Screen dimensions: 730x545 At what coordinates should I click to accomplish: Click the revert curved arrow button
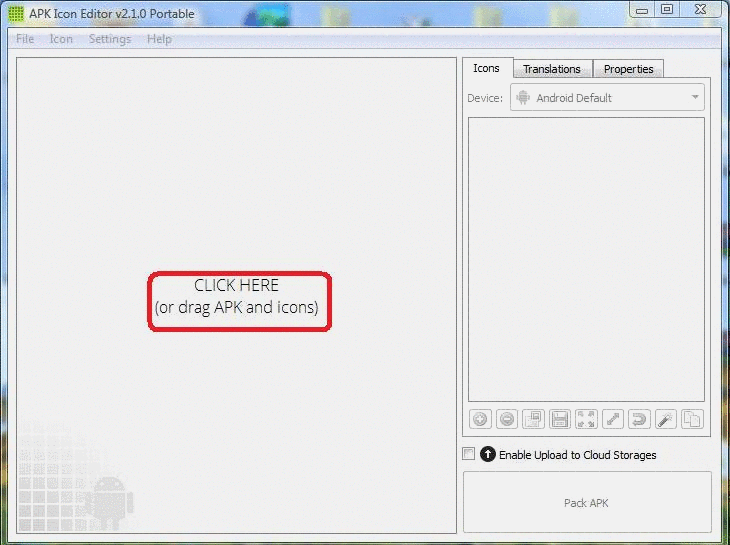point(639,419)
